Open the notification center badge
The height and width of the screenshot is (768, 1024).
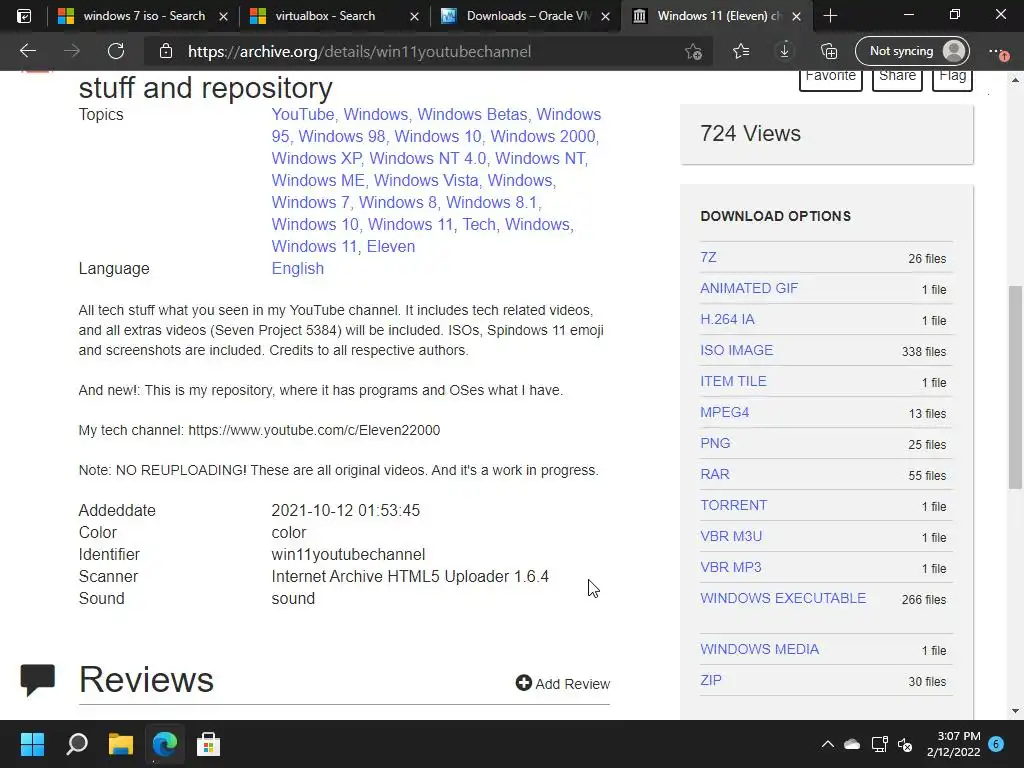tap(996, 744)
